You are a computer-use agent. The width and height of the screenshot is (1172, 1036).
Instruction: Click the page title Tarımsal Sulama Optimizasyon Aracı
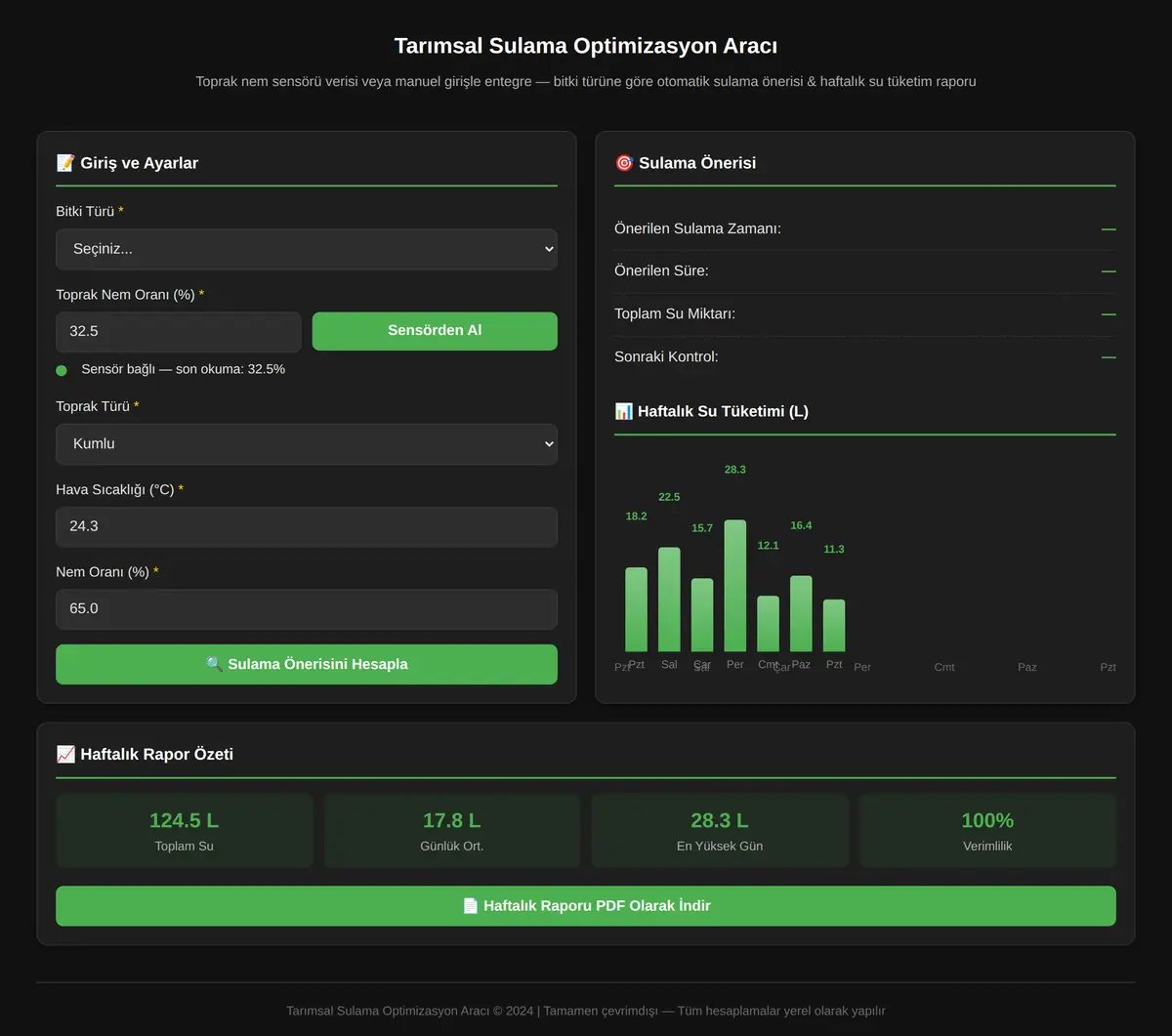point(586,46)
